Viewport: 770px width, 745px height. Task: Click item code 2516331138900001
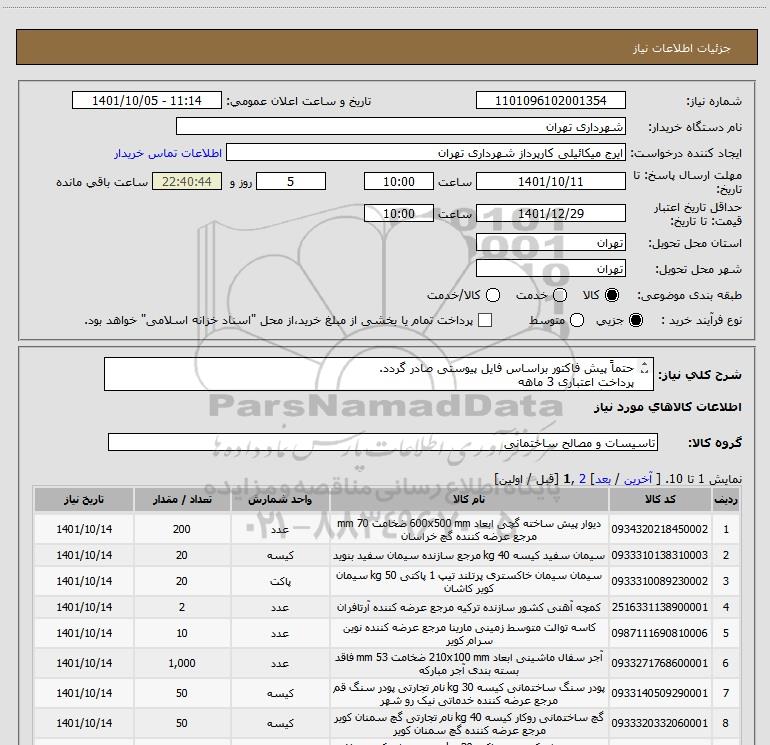coord(660,607)
